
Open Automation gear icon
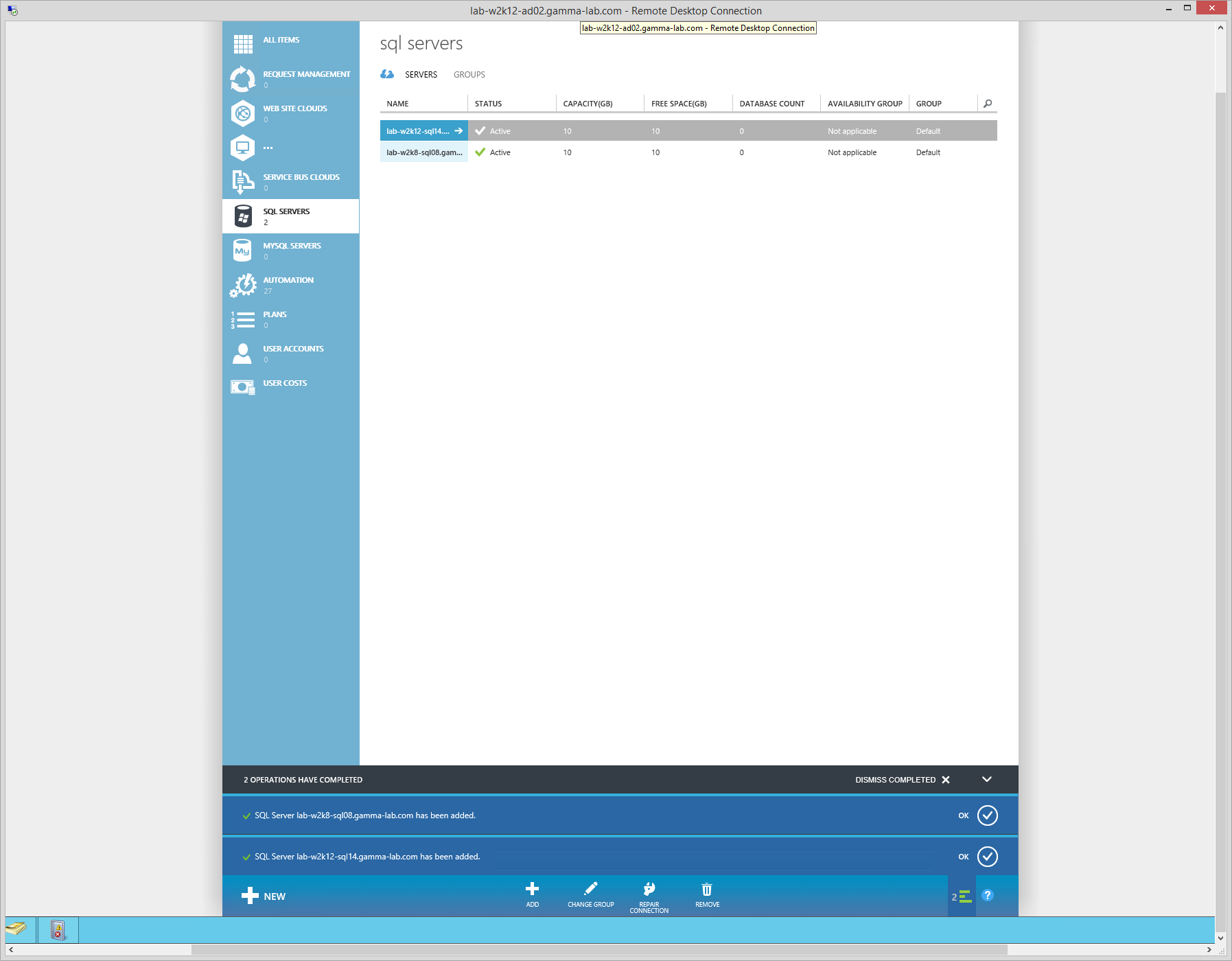click(243, 285)
